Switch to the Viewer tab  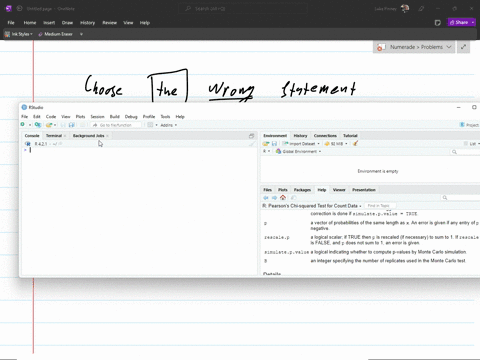[x=339, y=190]
